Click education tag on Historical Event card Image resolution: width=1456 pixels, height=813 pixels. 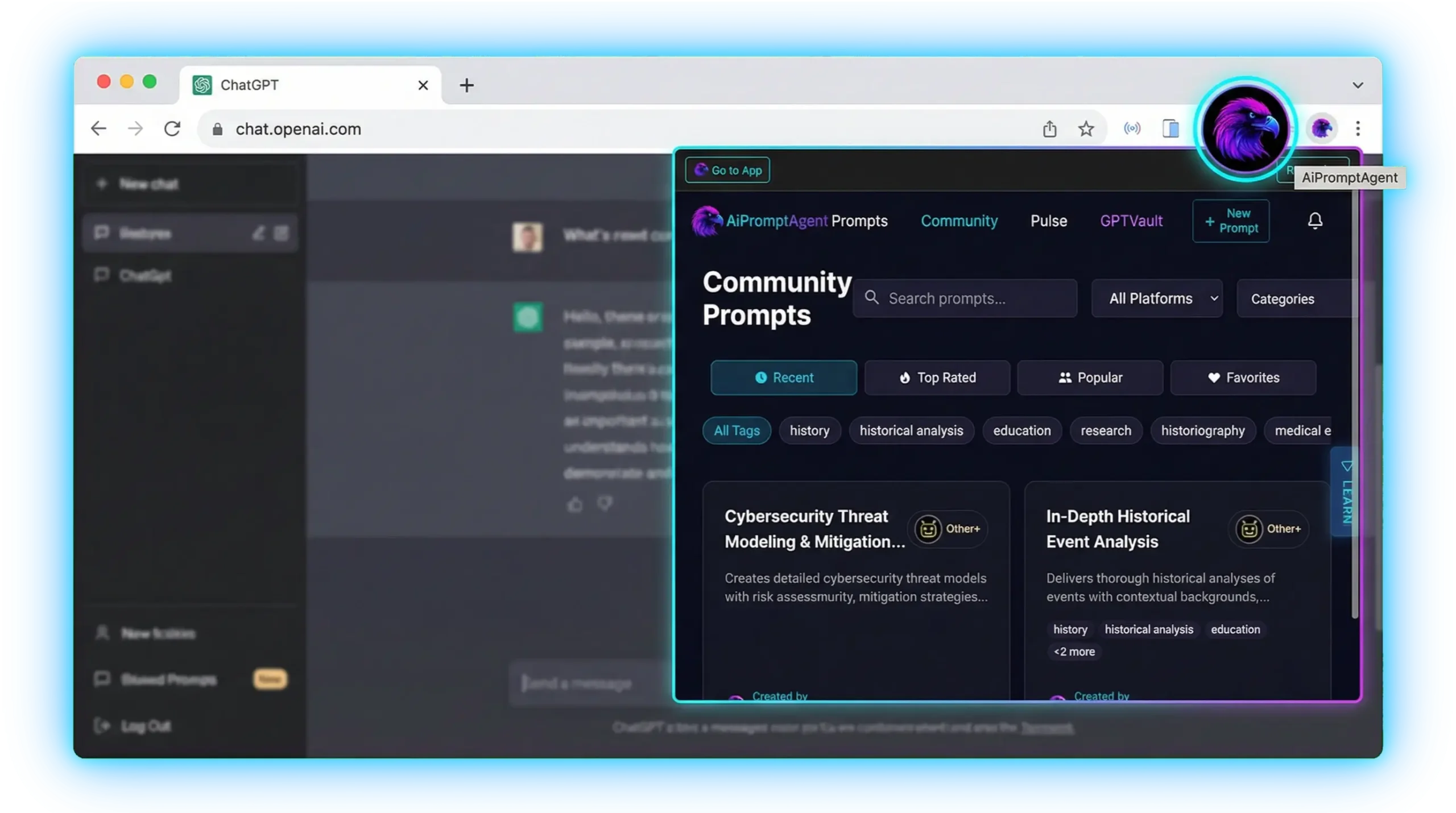point(1235,629)
